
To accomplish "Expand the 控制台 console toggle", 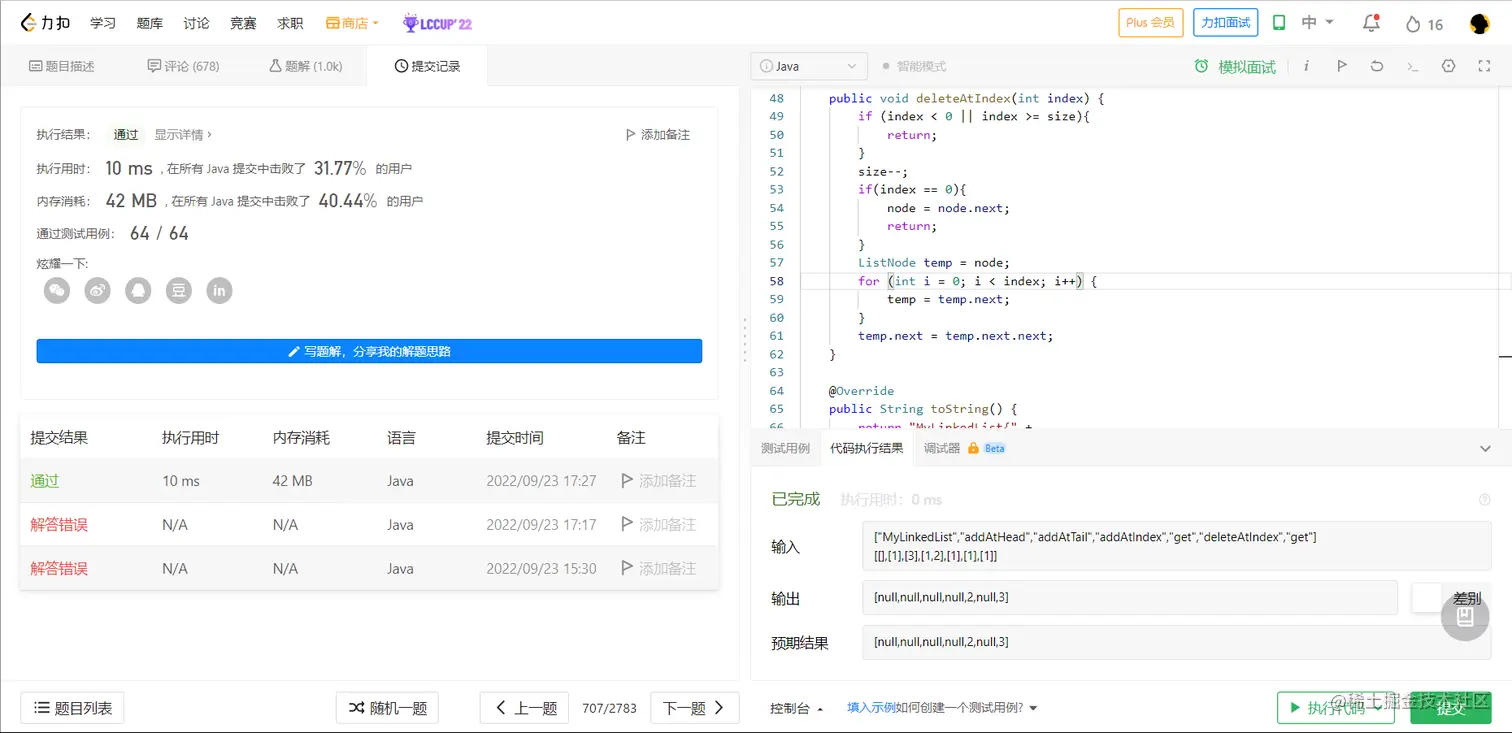I will (x=797, y=708).
